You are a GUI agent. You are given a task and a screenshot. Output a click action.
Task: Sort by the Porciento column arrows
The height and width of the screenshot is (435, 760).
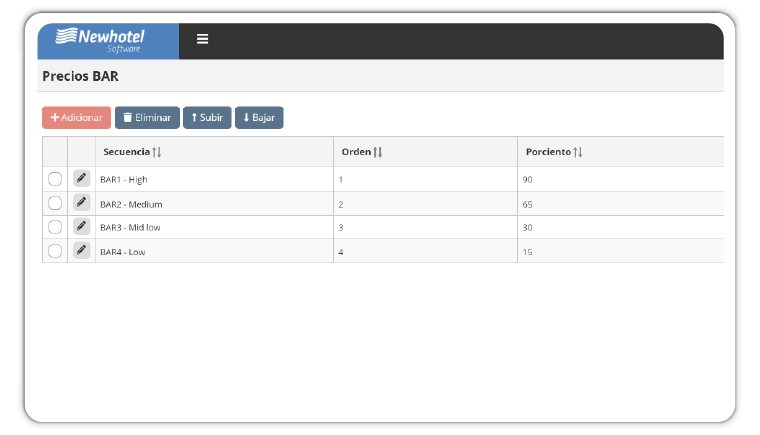[578, 152]
